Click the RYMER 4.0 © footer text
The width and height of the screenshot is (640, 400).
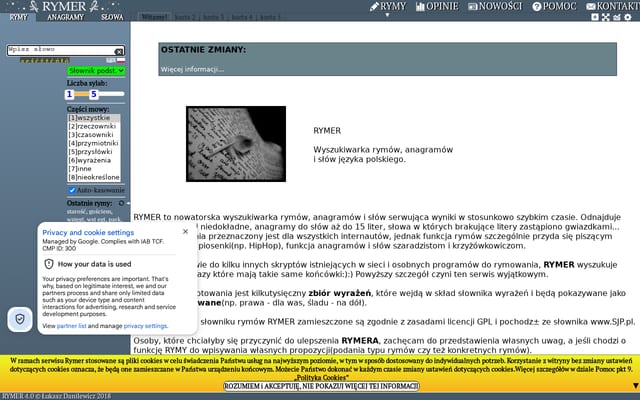tap(56, 396)
